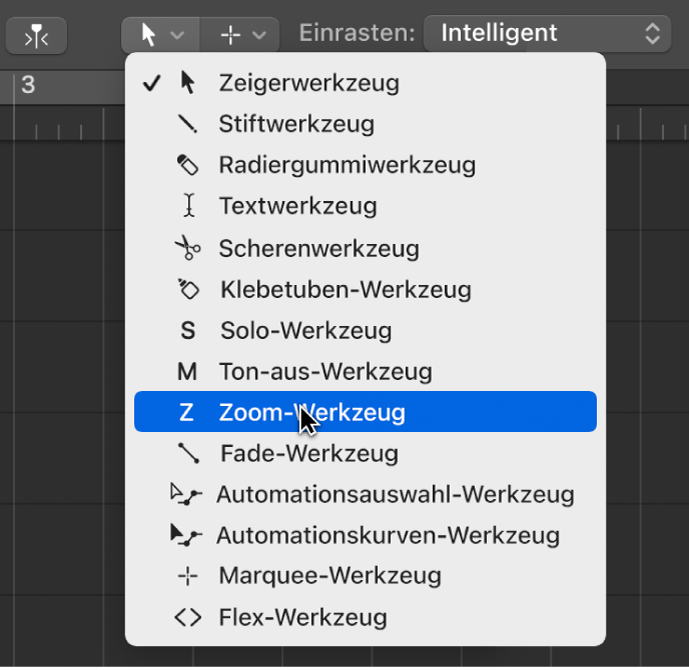Select the Stiftwerkzeug pencil icon
689x670 pixels.
click(187, 124)
